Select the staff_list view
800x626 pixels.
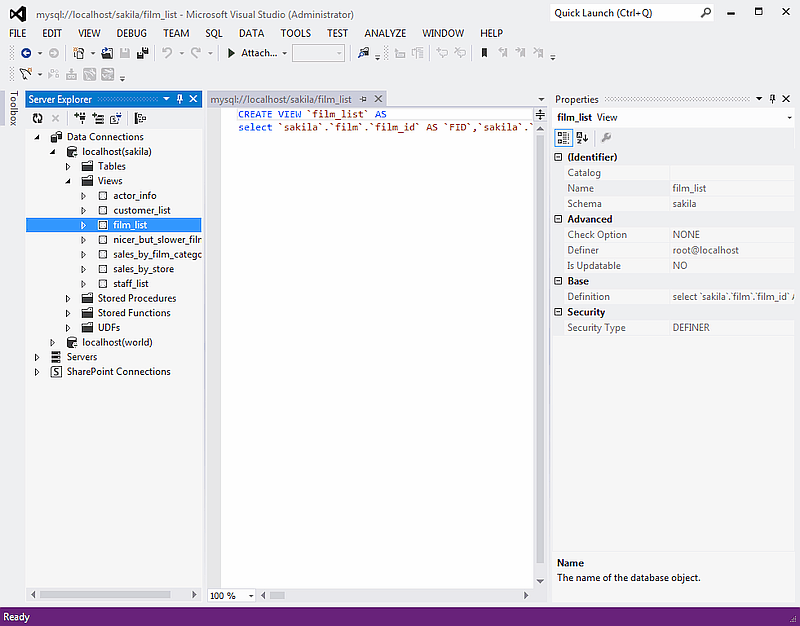[x=131, y=284]
